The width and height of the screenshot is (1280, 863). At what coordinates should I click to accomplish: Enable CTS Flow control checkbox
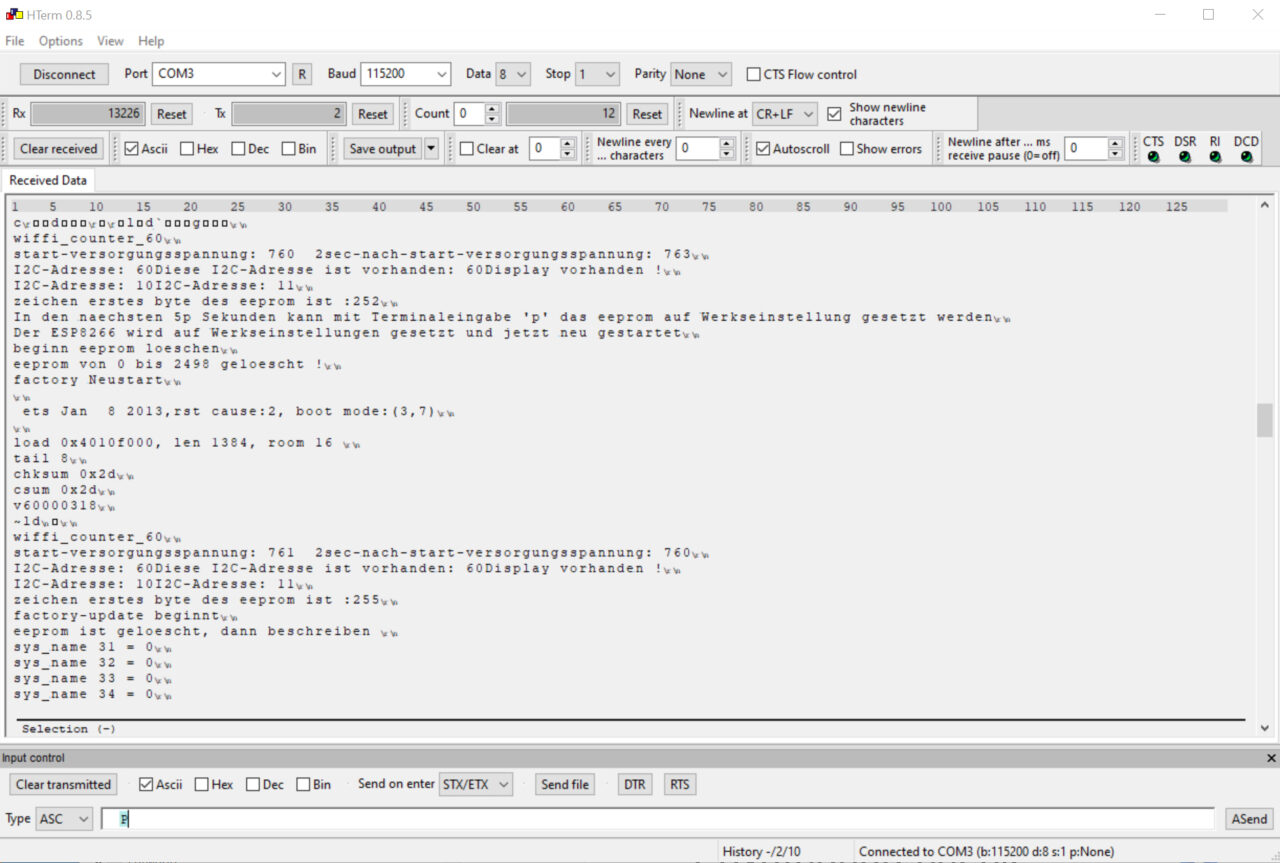point(754,75)
